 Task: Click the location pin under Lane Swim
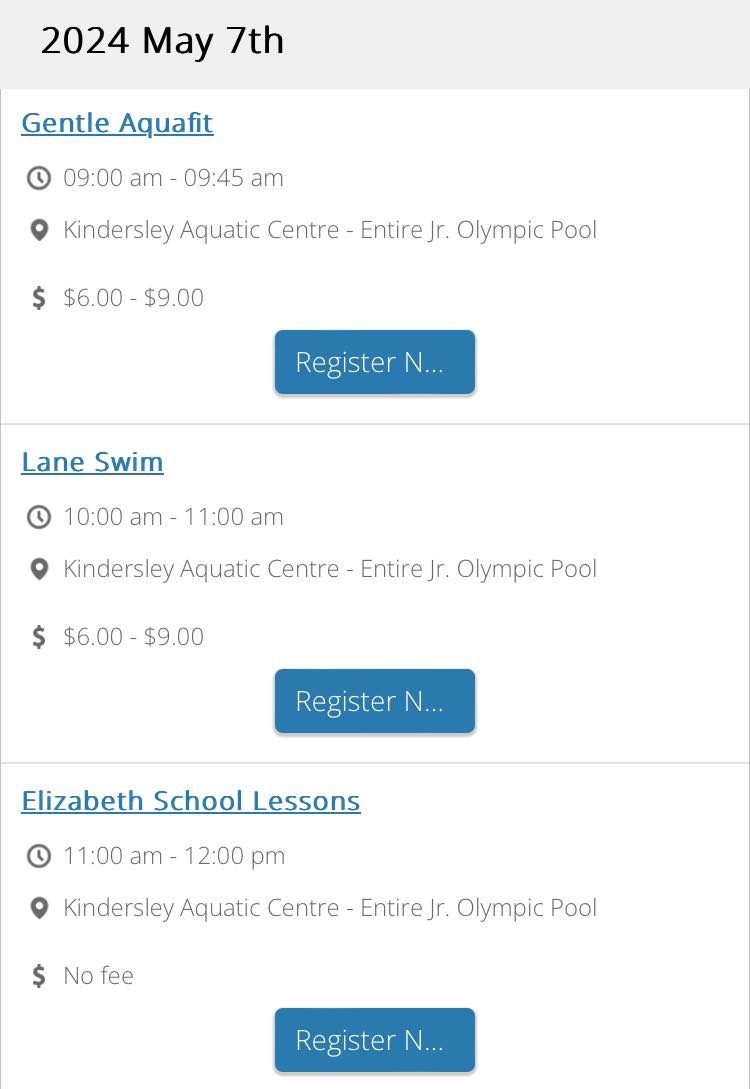coord(40,569)
